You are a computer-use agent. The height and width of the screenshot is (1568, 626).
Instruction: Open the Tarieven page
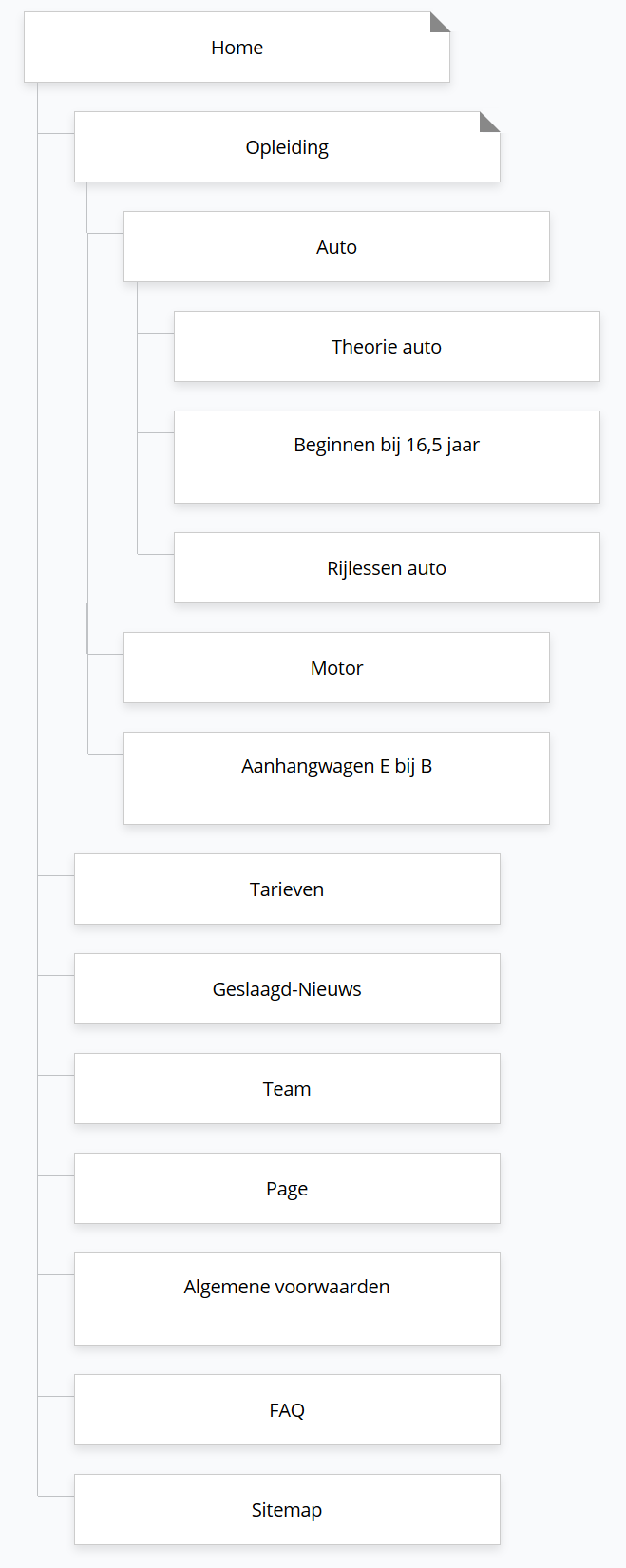pyautogui.click(x=287, y=889)
